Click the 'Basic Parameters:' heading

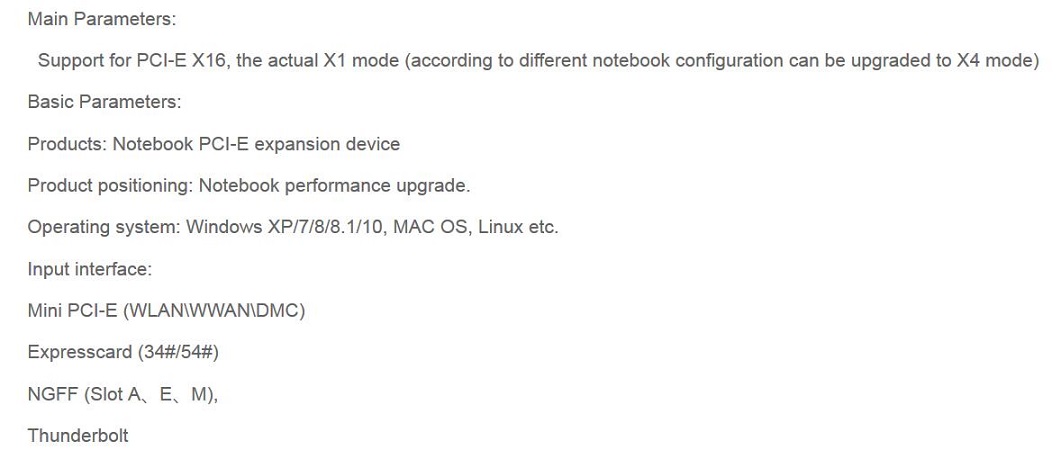click(x=104, y=102)
